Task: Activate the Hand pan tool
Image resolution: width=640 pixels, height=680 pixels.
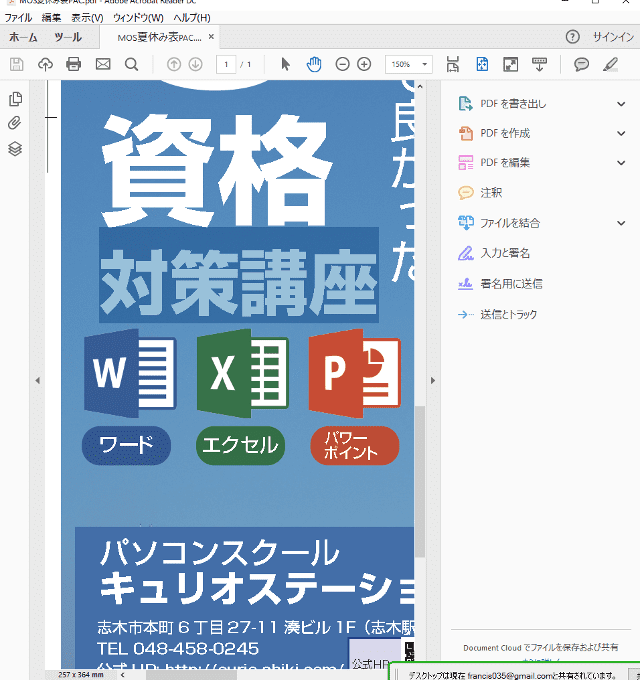Action: pos(313,65)
